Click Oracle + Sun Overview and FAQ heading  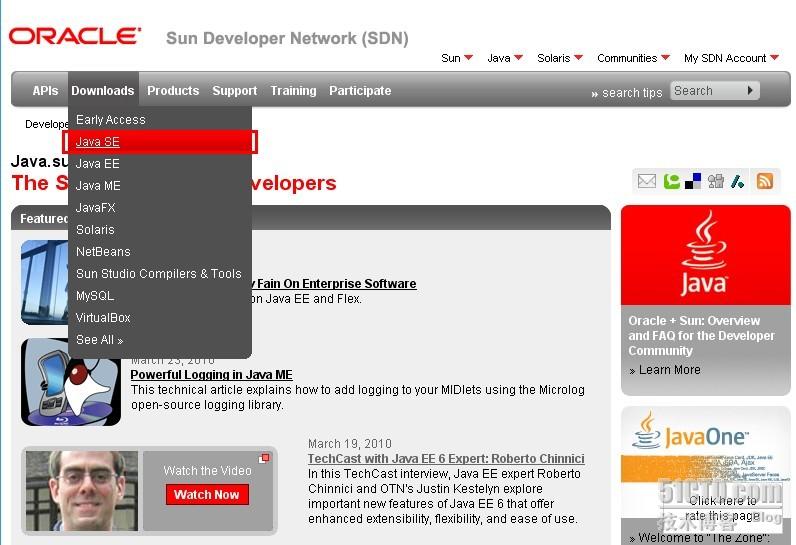701,335
